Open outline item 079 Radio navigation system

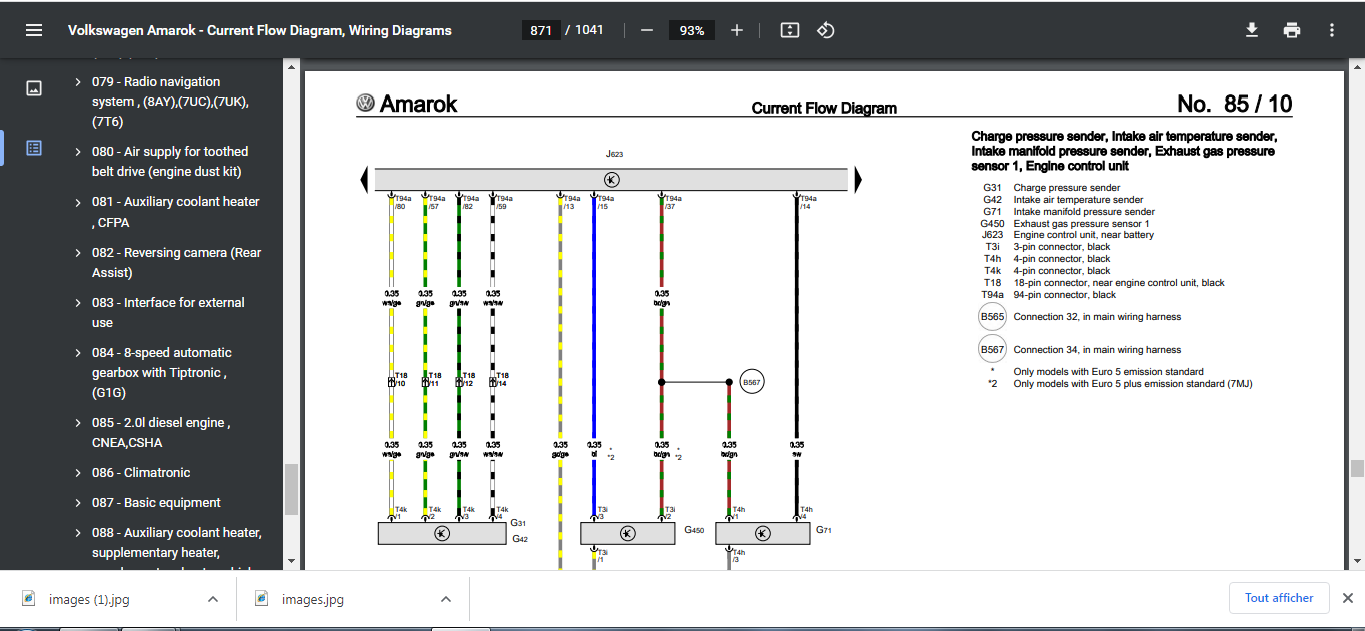170,102
